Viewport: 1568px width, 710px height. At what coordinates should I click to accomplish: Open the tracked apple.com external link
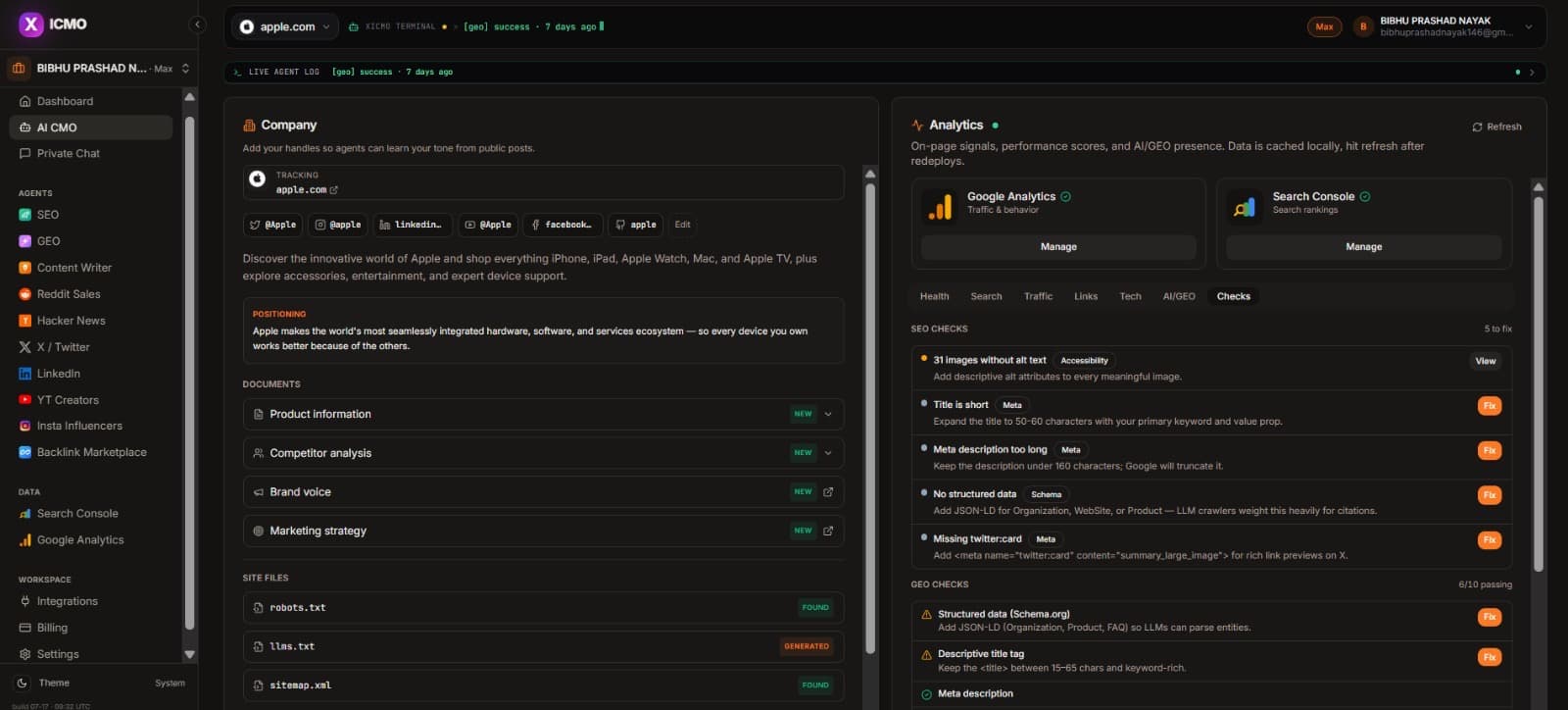pyautogui.click(x=334, y=190)
